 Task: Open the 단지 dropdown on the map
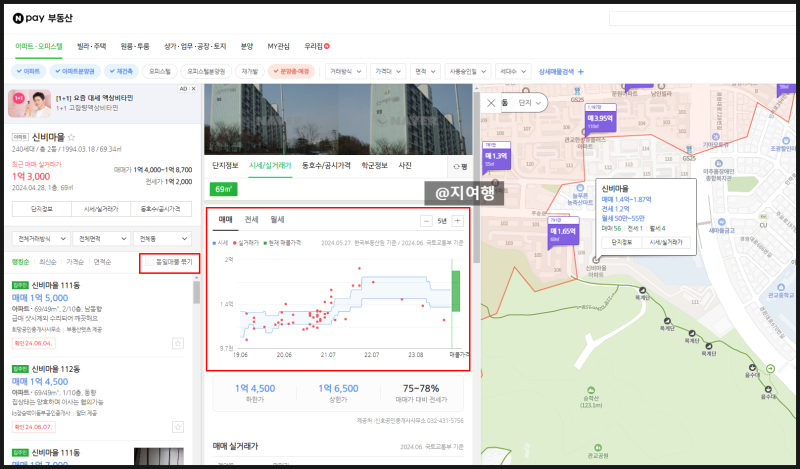530,103
